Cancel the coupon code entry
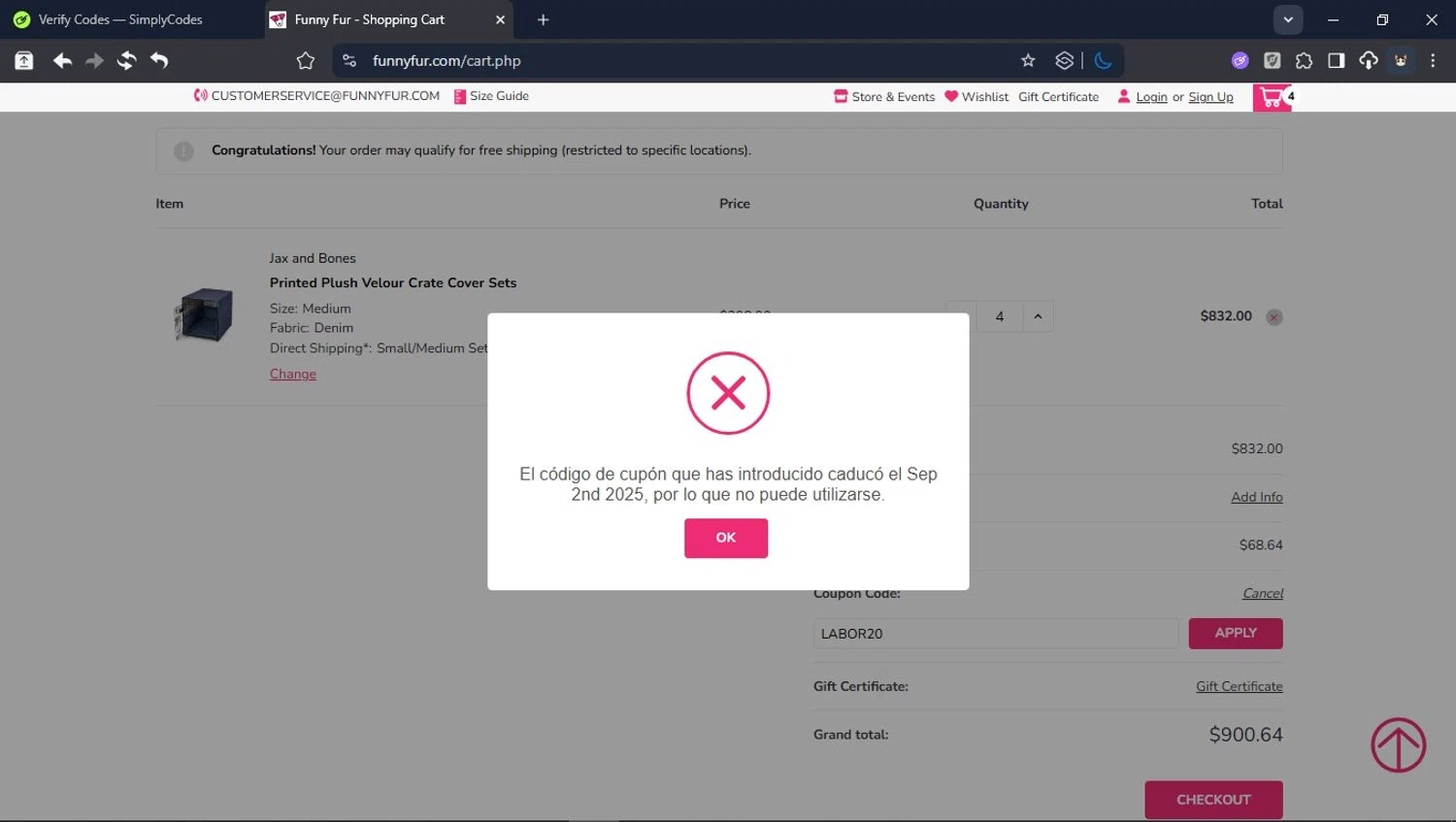This screenshot has height=822, width=1456. pos(1263,593)
